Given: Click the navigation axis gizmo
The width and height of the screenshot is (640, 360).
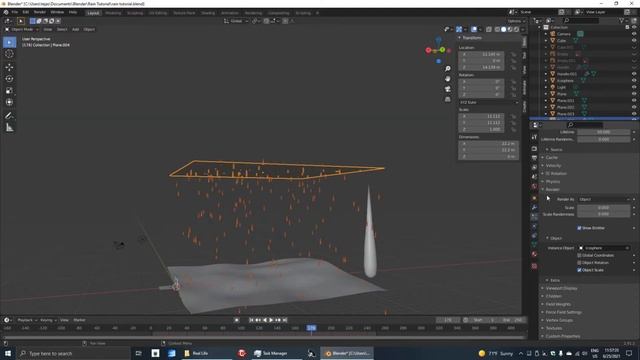Looking at the screenshot, I should point(438,50).
